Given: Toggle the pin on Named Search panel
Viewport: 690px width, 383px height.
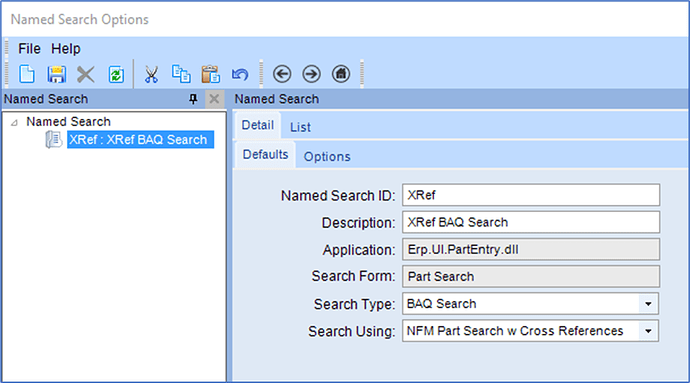Looking at the screenshot, I should click(x=193, y=99).
